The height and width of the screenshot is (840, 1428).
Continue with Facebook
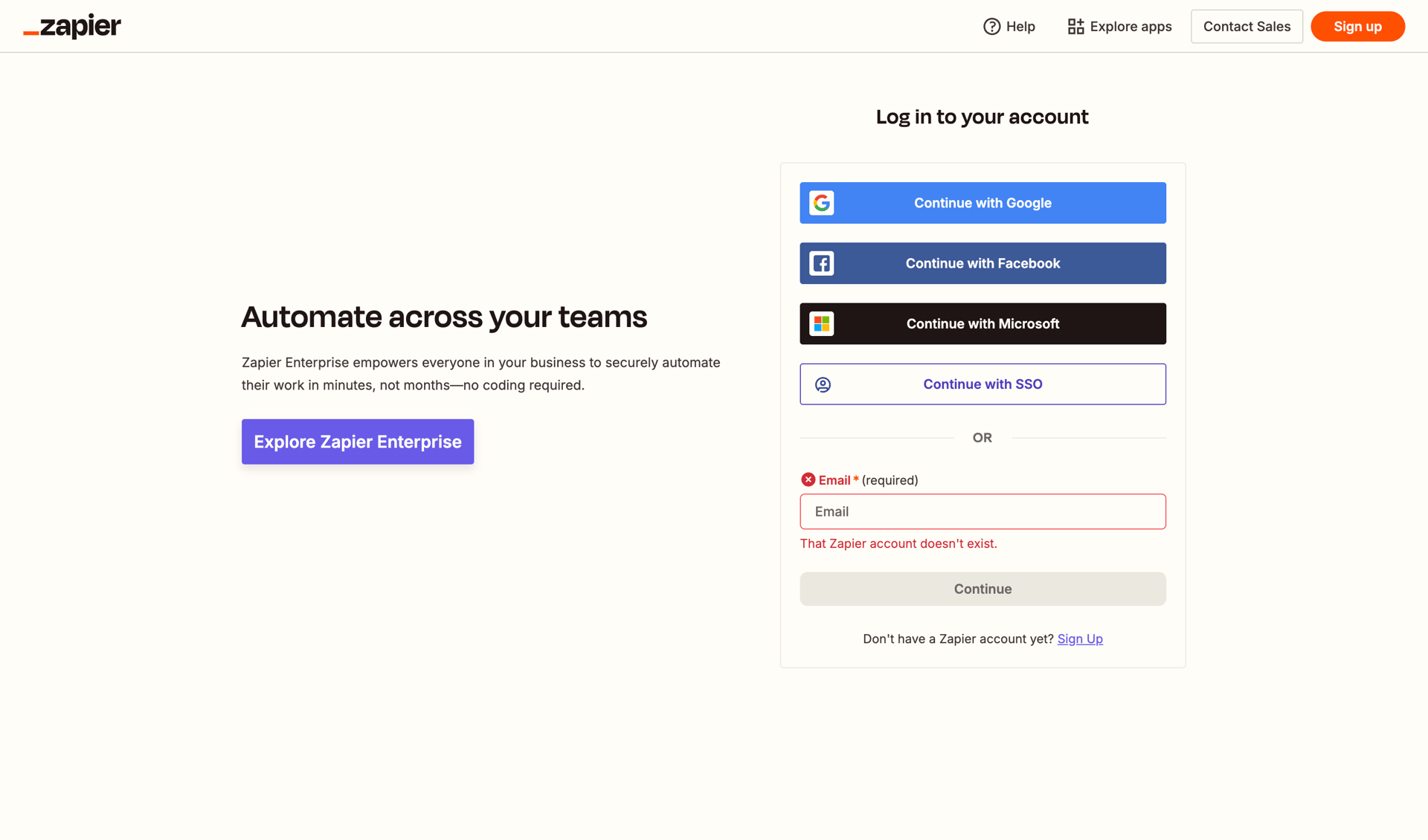(x=982, y=263)
